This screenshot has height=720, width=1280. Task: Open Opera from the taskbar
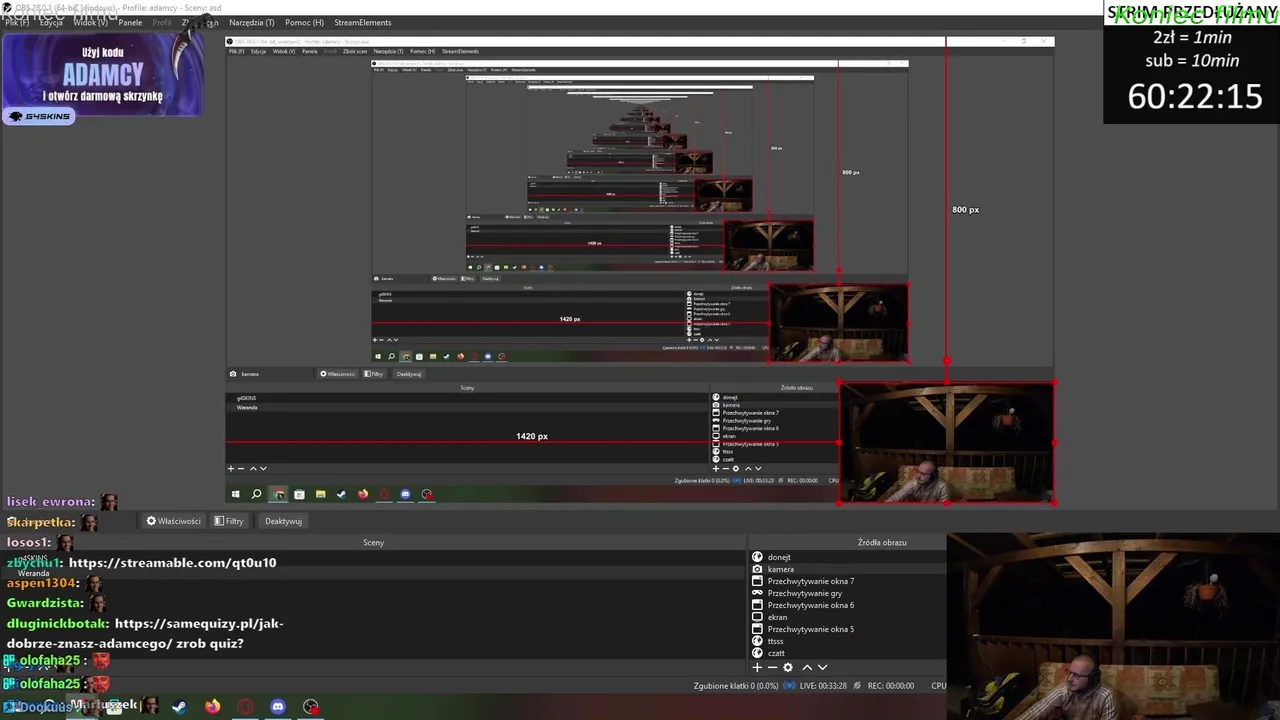(245, 707)
